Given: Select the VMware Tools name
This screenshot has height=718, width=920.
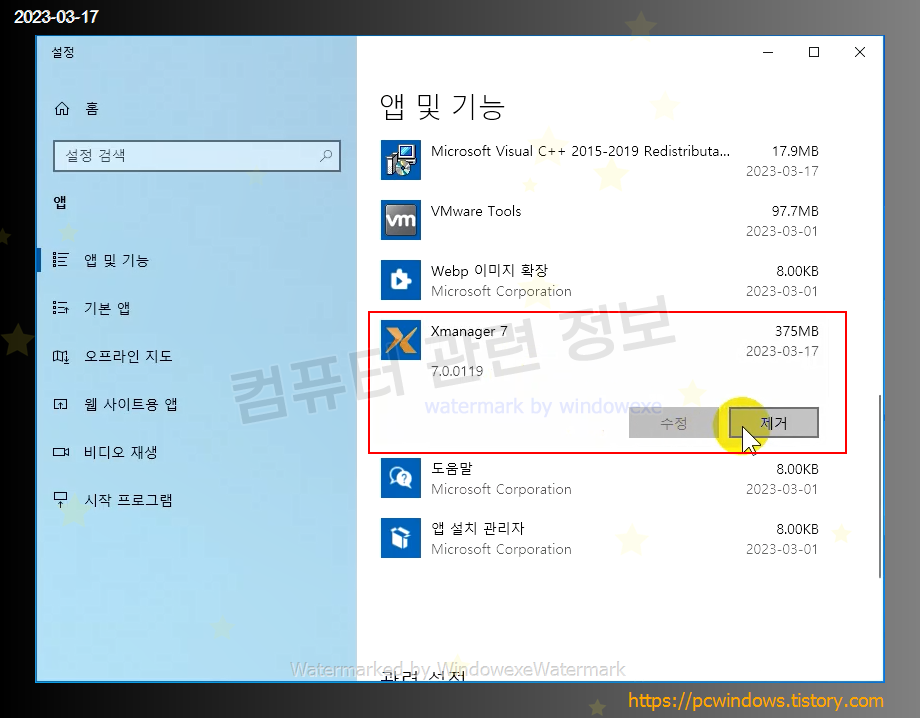Looking at the screenshot, I should tap(476, 211).
